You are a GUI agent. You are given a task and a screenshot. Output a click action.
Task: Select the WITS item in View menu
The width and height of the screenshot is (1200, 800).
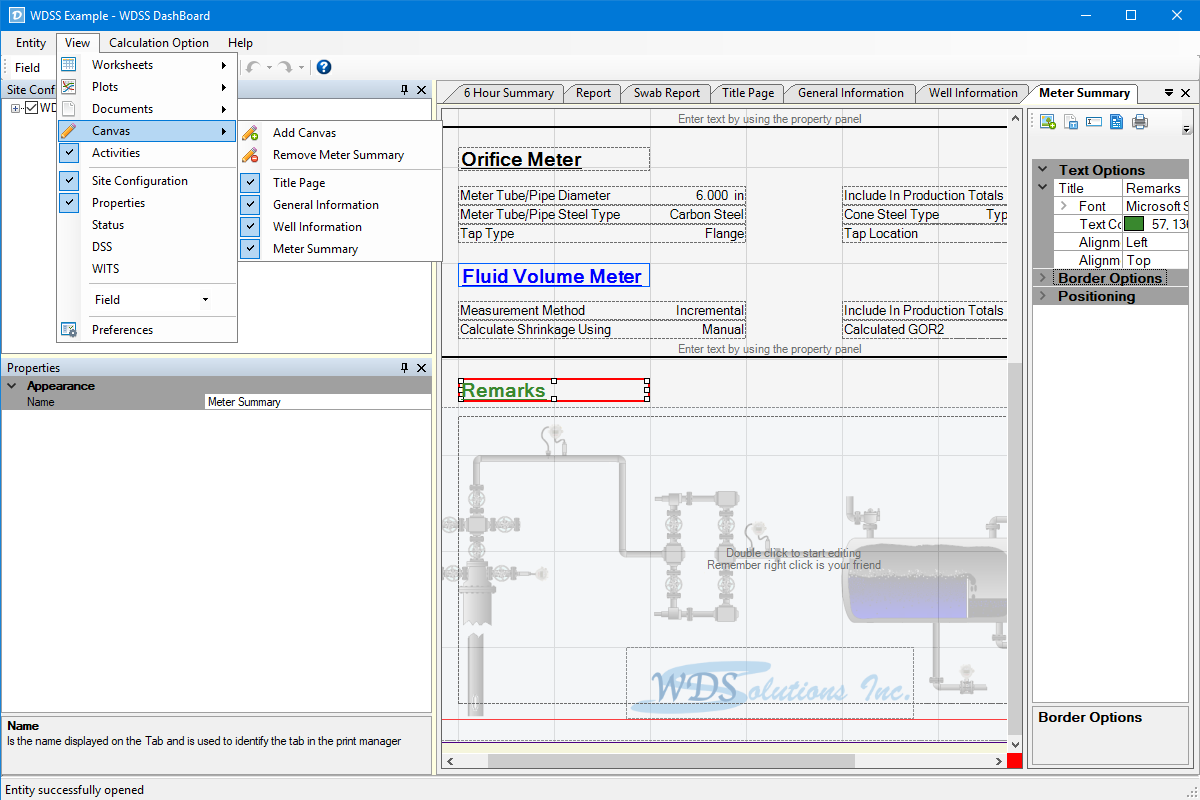tap(147, 269)
